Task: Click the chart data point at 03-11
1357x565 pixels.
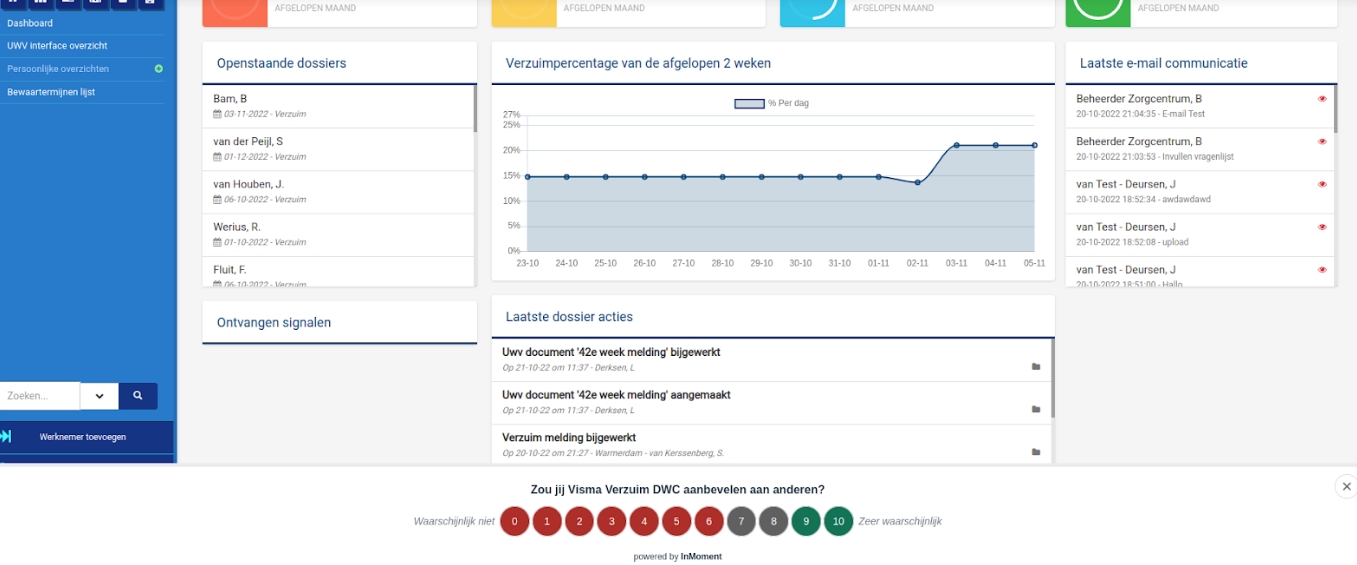Action: (x=956, y=145)
